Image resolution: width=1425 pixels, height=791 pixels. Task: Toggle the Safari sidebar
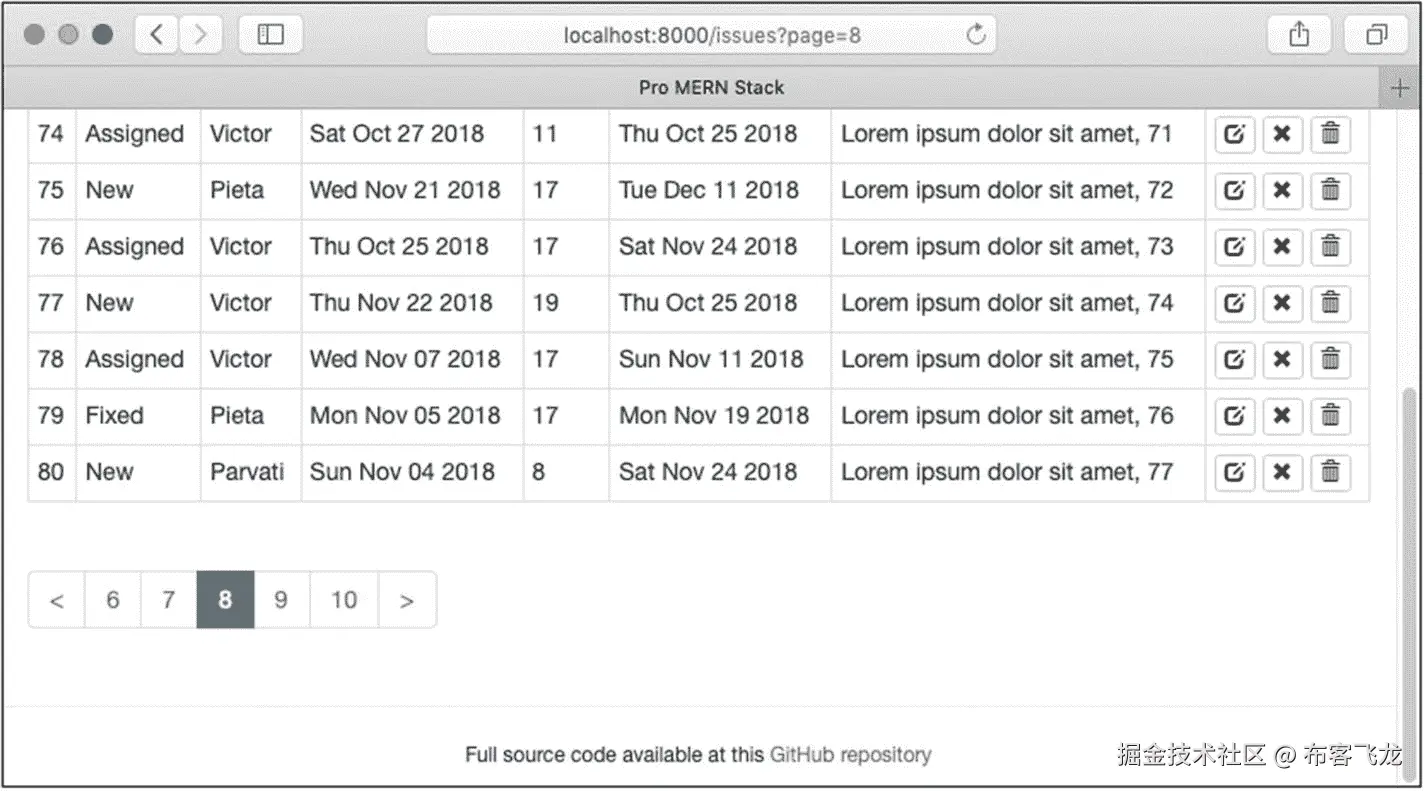tap(270, 35)
